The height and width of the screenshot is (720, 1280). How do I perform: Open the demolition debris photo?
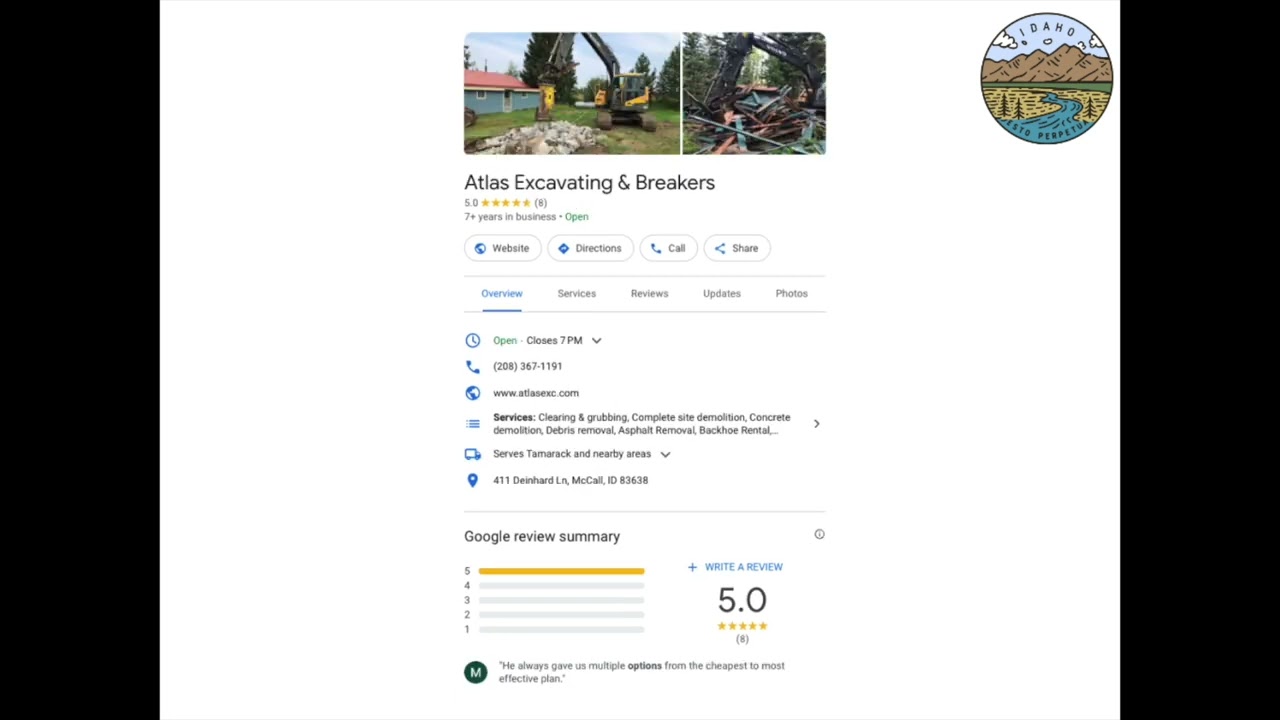pyautogui.click(x=754, y=94)
